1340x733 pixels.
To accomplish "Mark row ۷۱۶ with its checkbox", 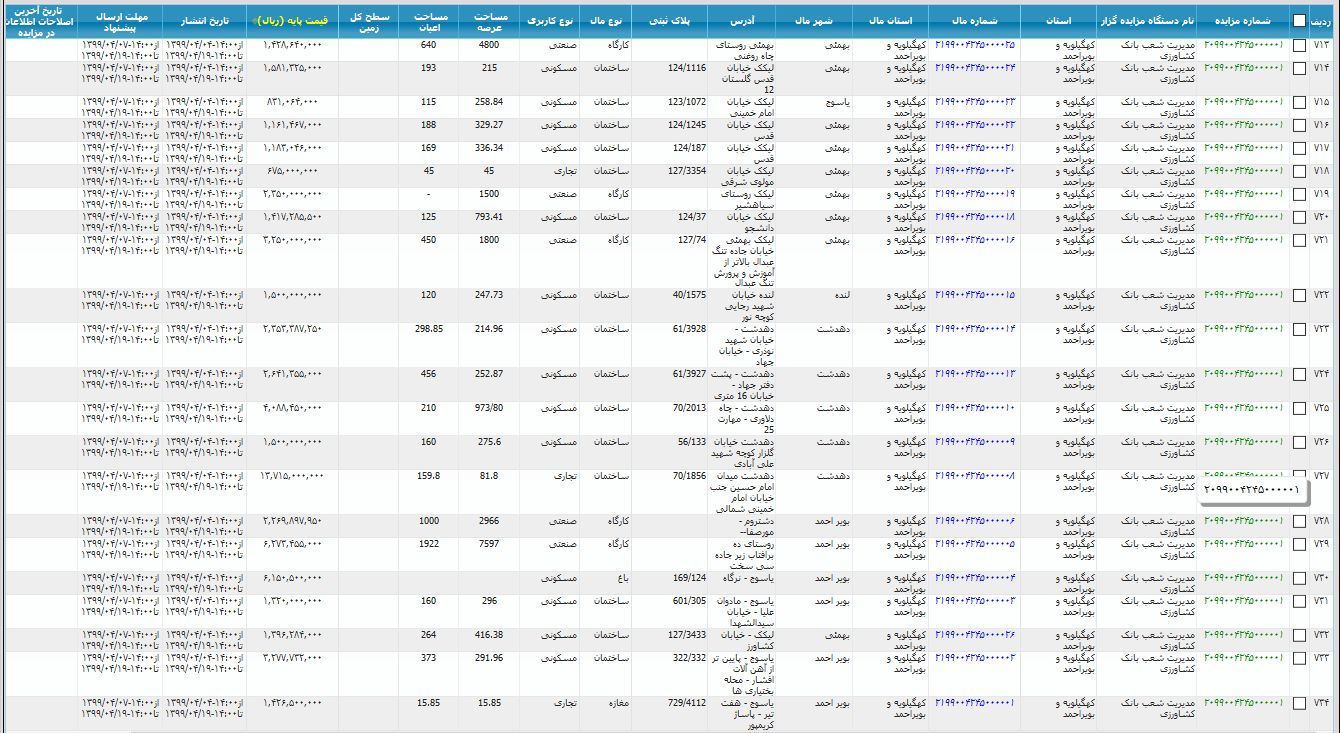I will [x=1298, y=126].
